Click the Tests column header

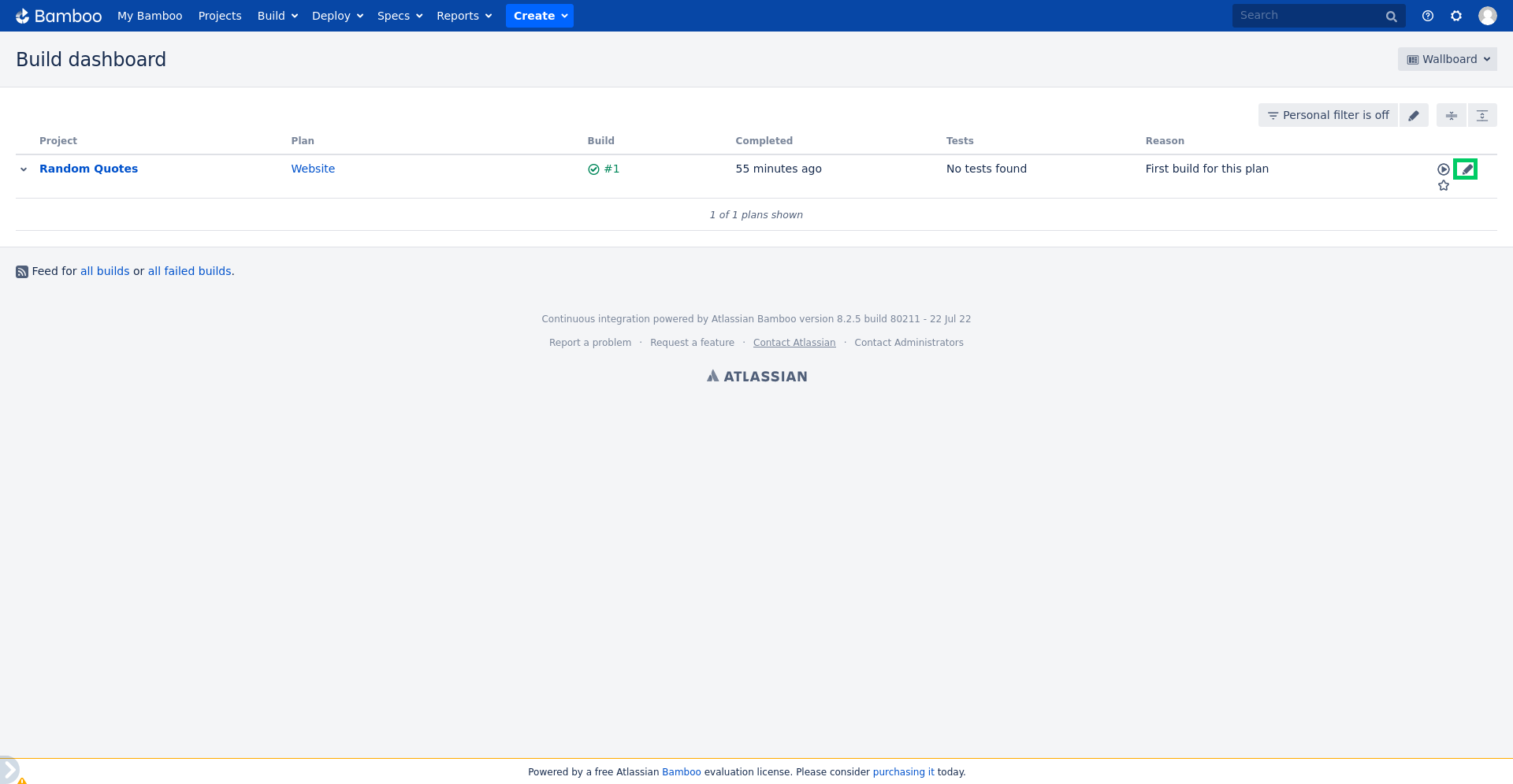[960, 141]
